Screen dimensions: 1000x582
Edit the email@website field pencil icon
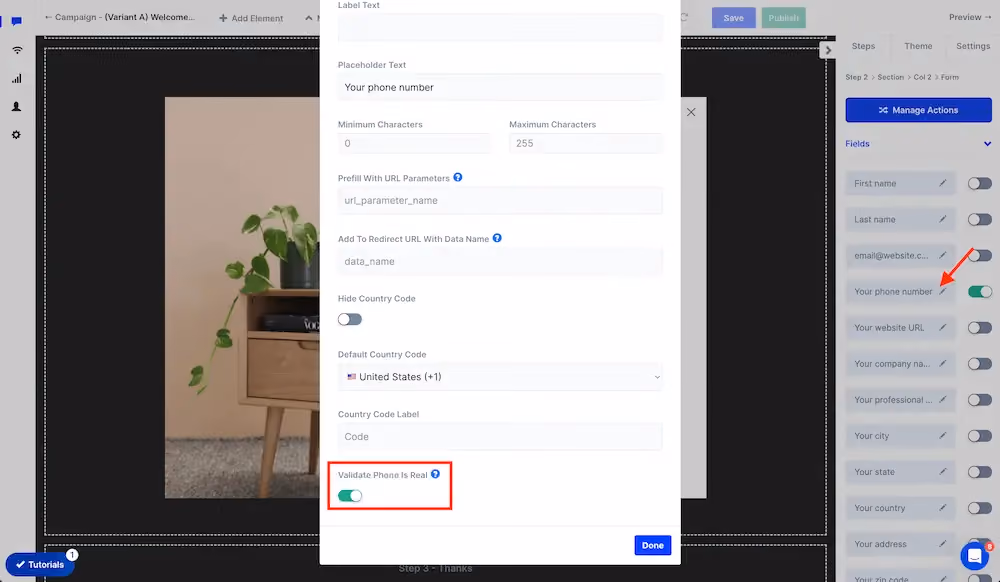[943, 255]
